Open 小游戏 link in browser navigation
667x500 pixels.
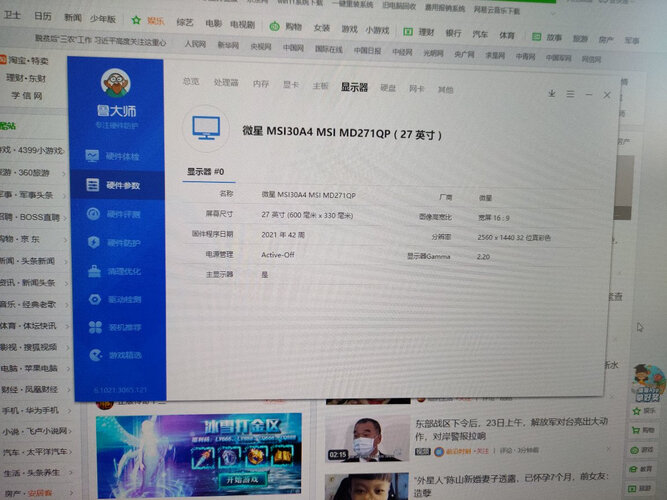[x=377, y=30]
